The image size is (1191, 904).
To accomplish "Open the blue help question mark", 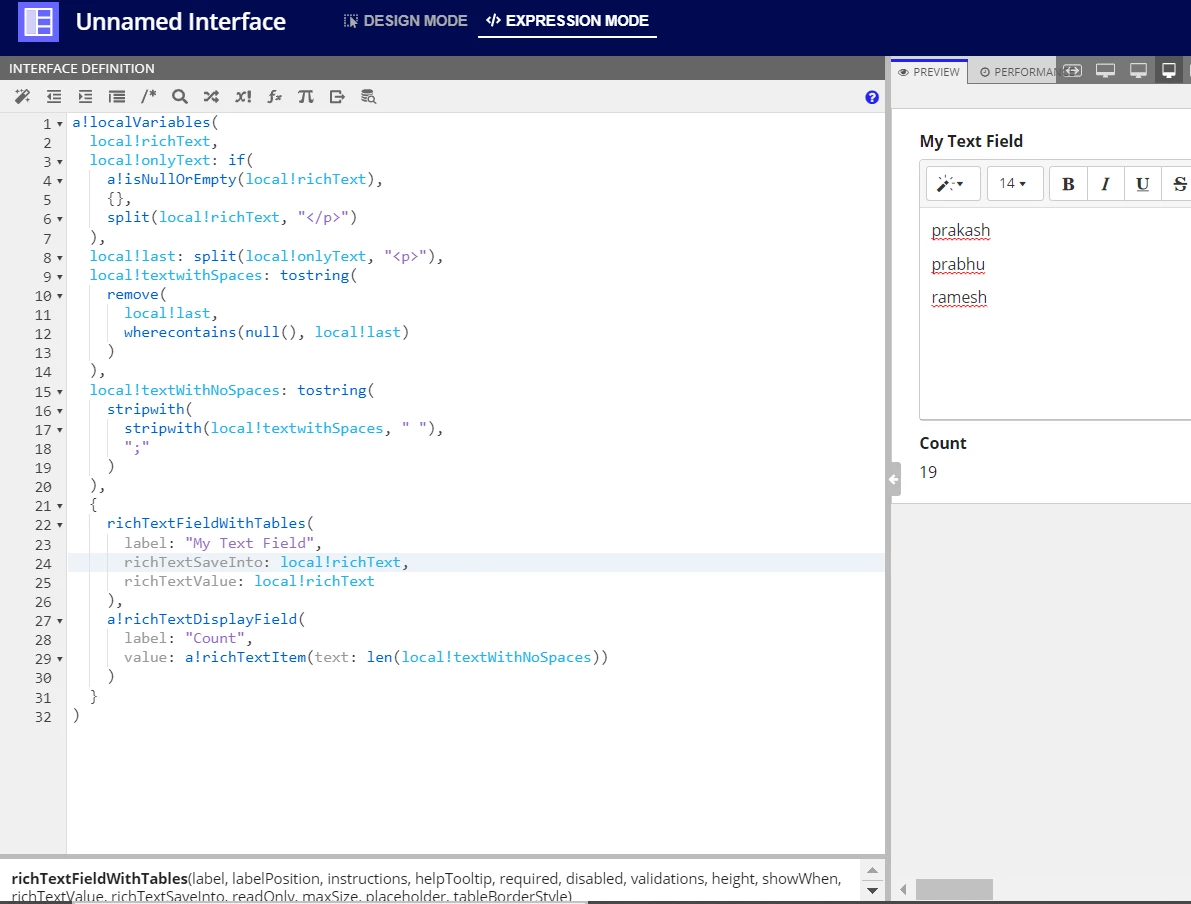I will point(872,97).
